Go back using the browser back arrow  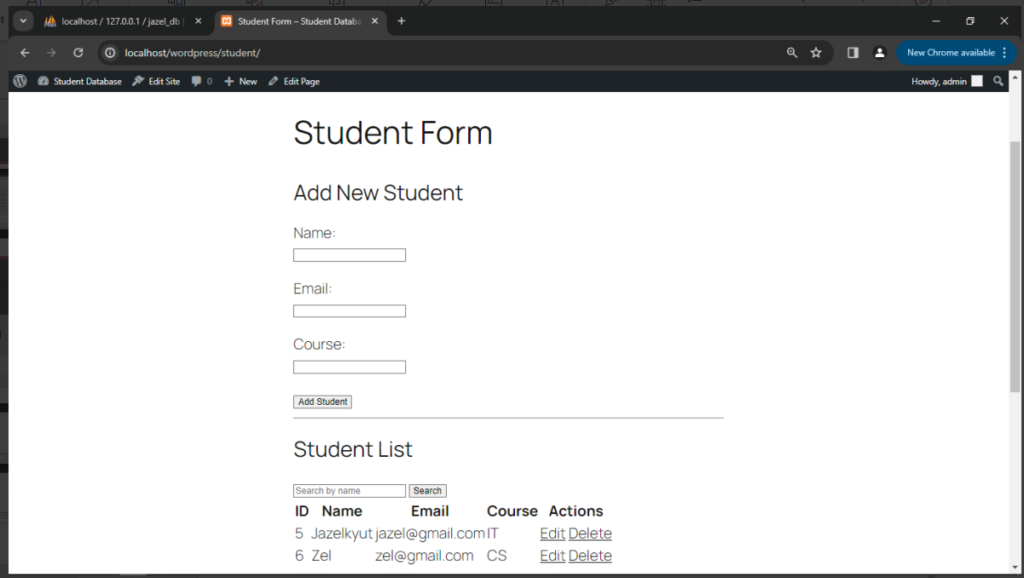point(25,53)
